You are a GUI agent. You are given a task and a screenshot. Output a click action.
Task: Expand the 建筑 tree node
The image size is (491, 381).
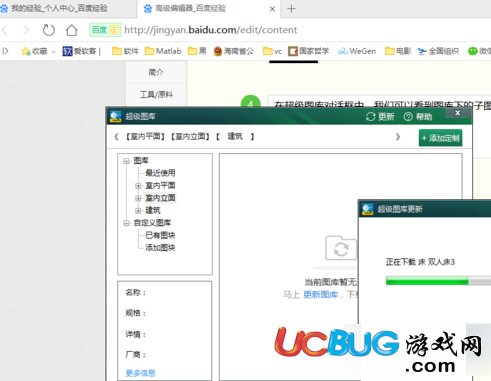pos(138,211)
